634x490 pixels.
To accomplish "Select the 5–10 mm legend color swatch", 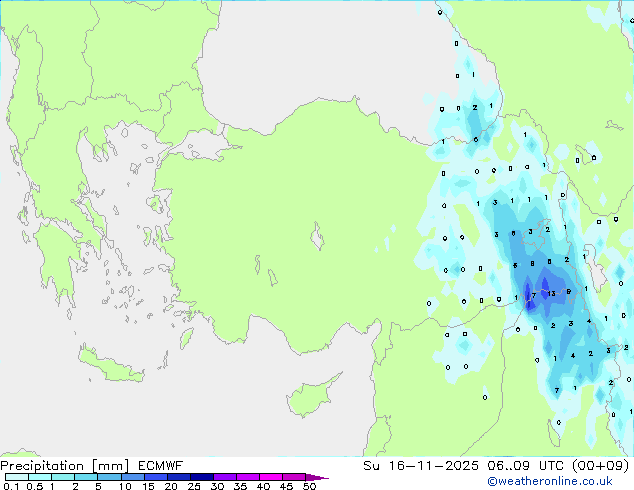I will (109, 477).
